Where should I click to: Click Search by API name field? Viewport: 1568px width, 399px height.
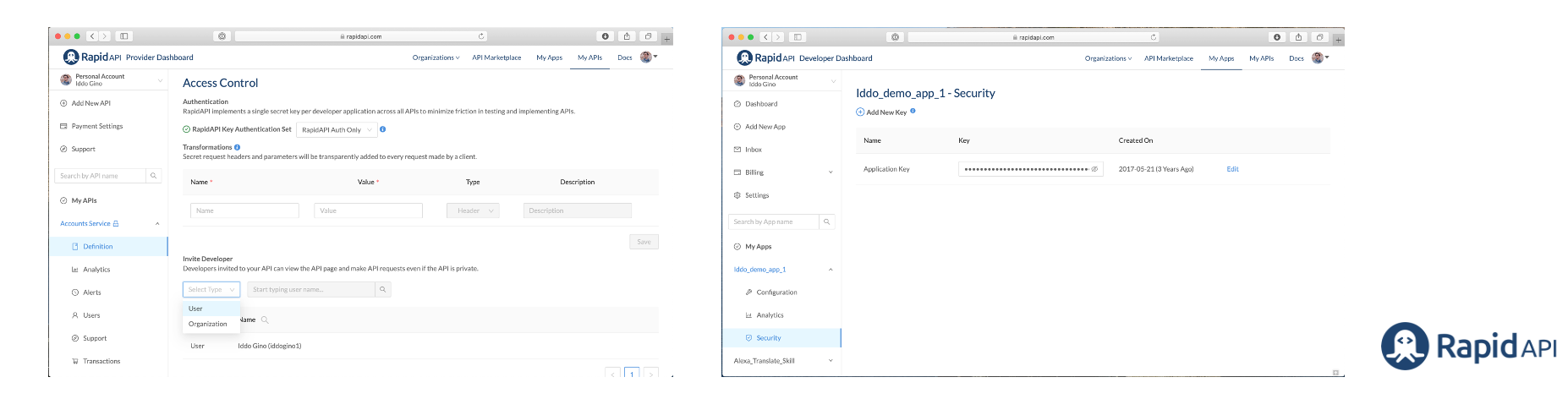click(101, 176)
